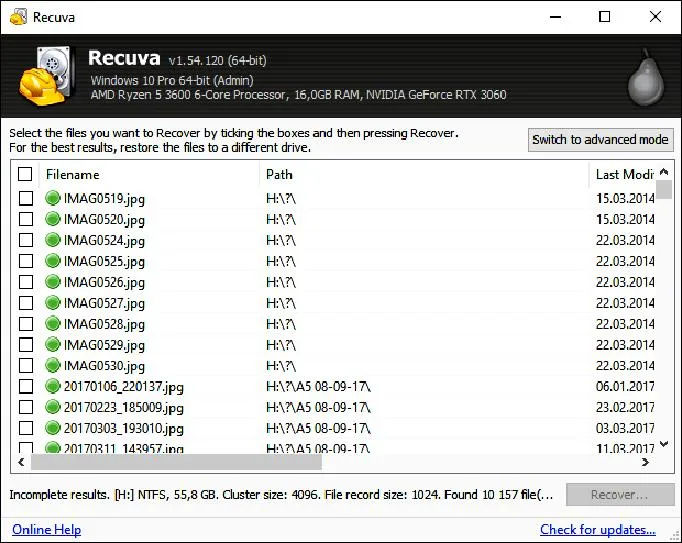The width and height of the screenshot is (682, 543).
Task: Switch to advanced mode
Action: 600,140
